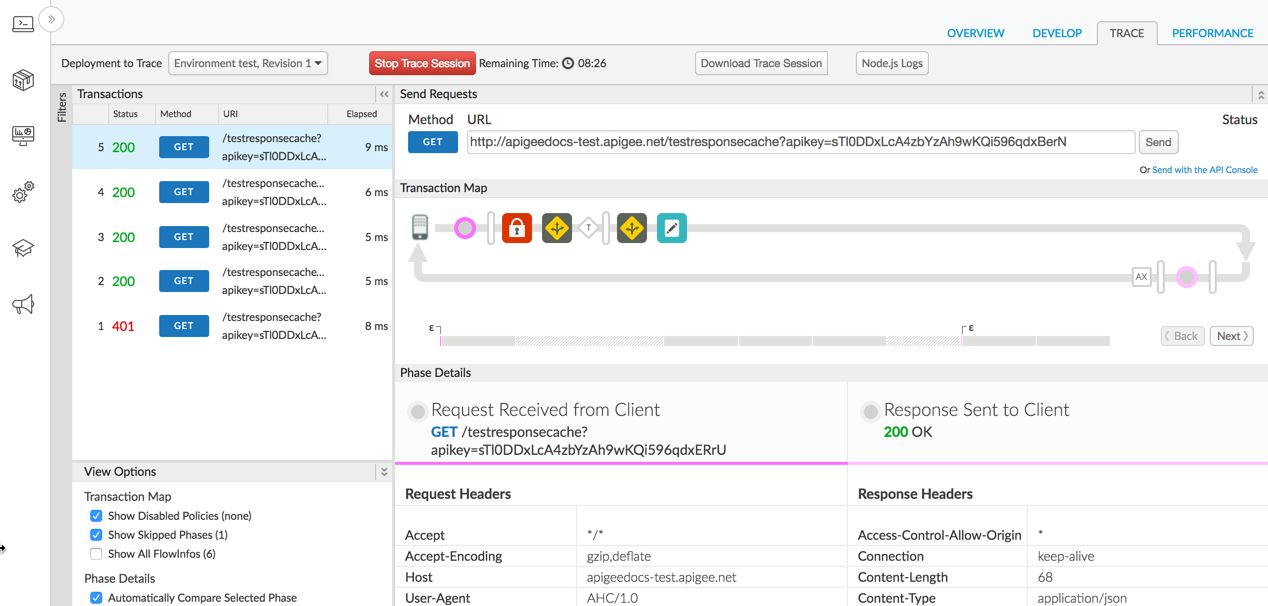1268x606 pixels.
Task: Open the analytics dashboard icon in left sidebar
Action: (22, 136)
